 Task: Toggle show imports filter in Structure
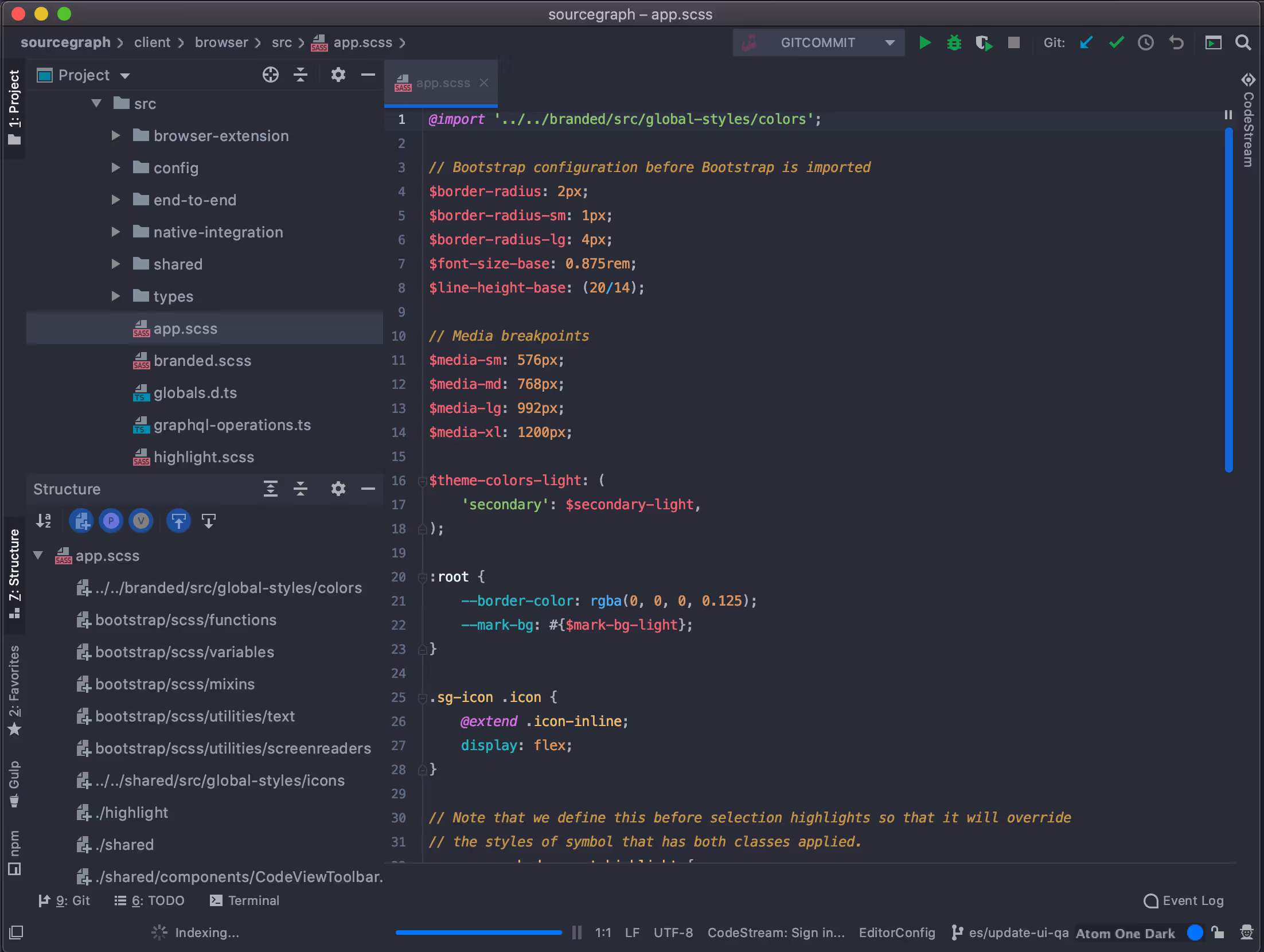[x=81, y=521]
